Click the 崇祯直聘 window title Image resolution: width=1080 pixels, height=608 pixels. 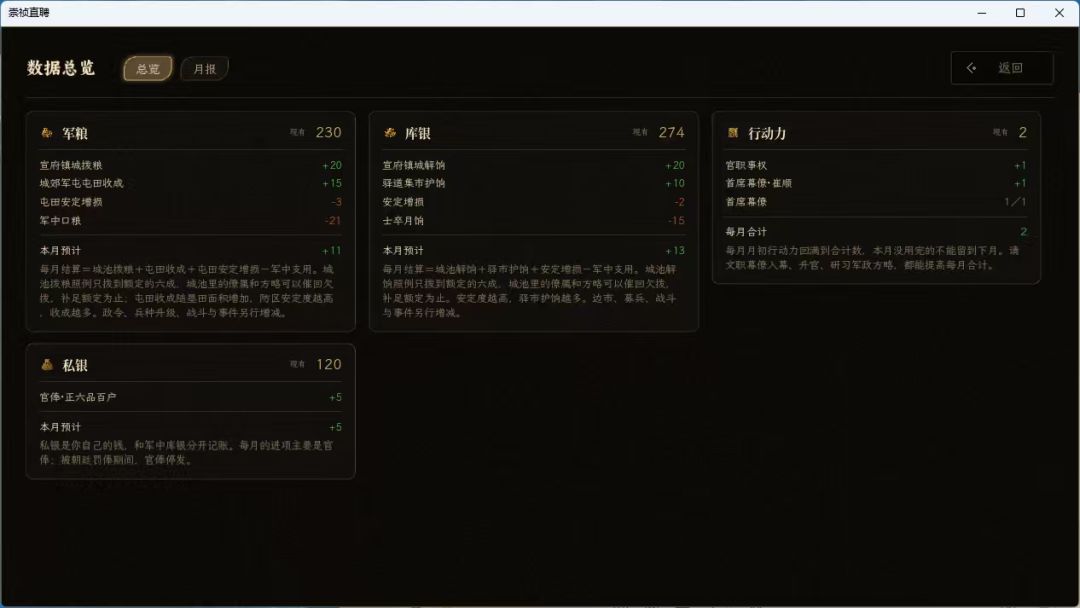click(x=29, y=12)
